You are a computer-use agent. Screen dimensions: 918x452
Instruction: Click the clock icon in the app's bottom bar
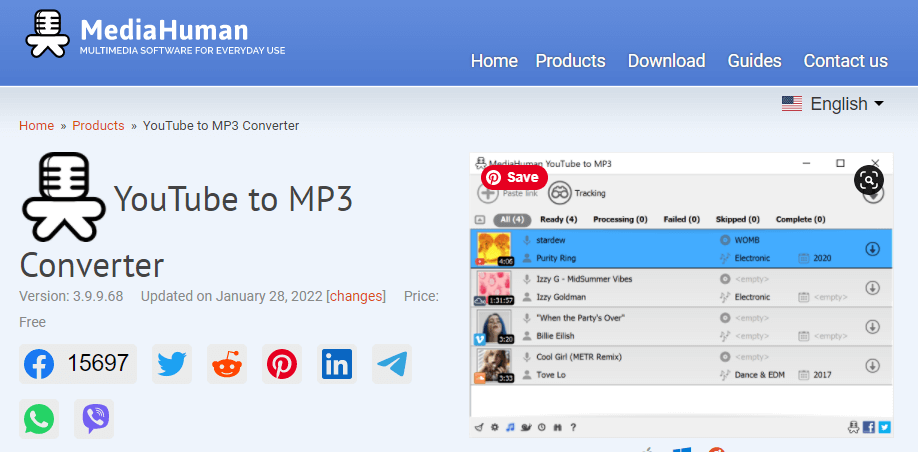[x=542, y=427]
